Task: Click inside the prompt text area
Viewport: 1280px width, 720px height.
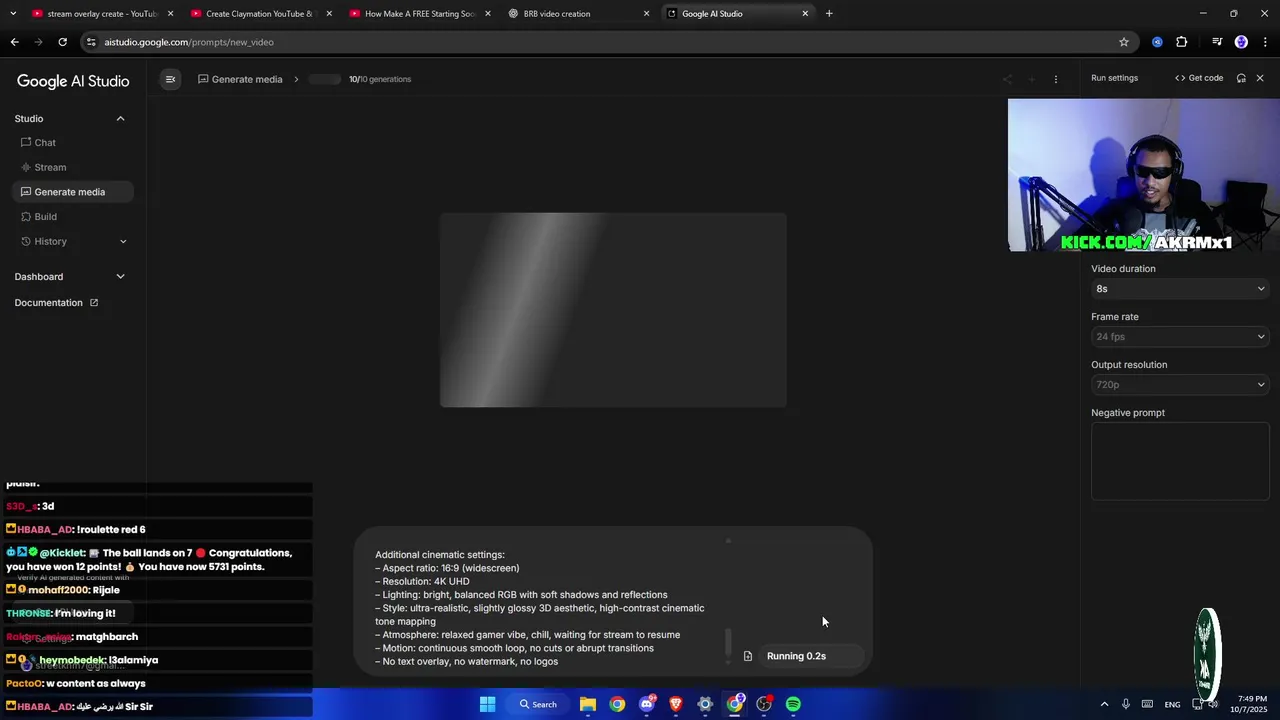Action: pyautogui.click(x=545, y=608)
